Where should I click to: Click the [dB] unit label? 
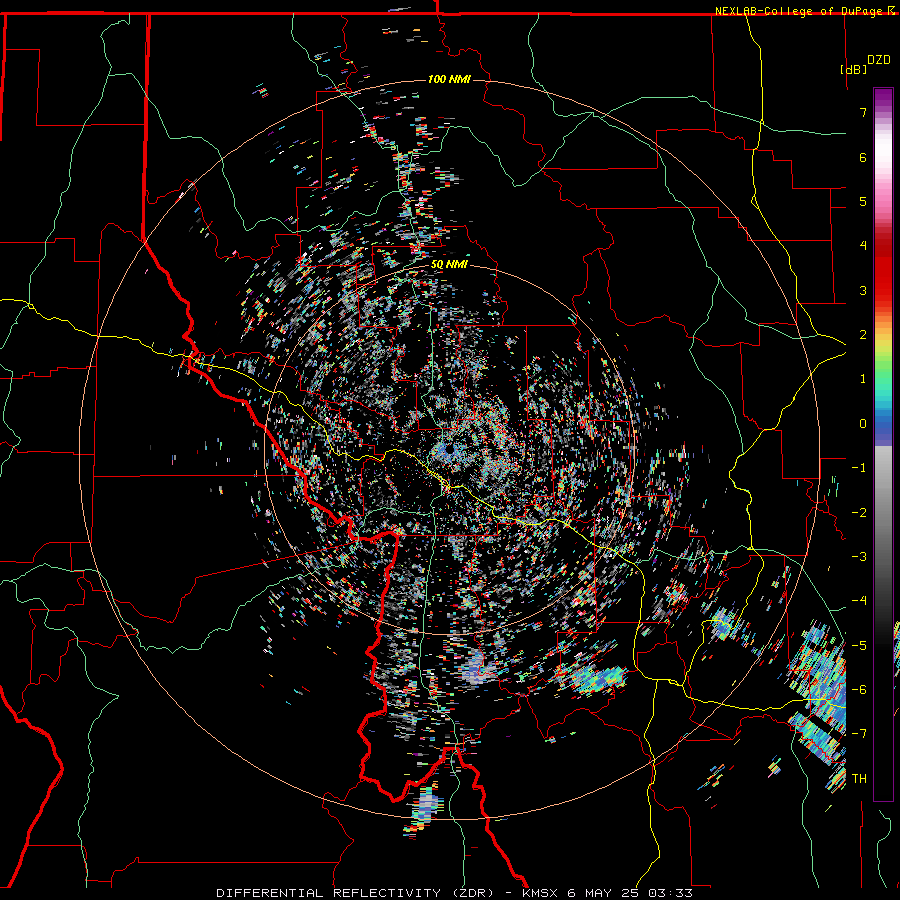853,69
